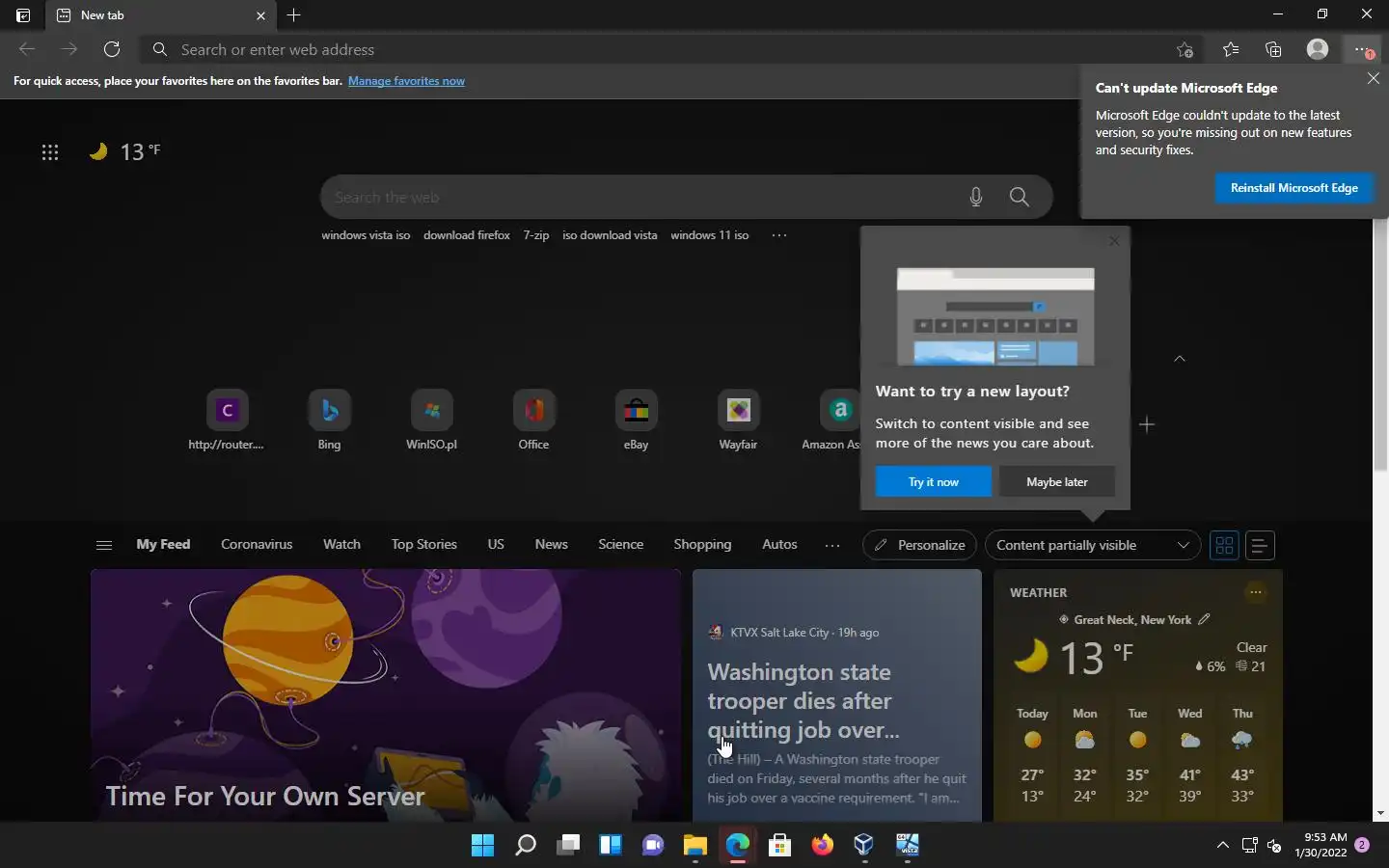Viewport: 1389px width, 868px height.
Task: Open the app launcher grid icon
Action: [x=50, y=151]
